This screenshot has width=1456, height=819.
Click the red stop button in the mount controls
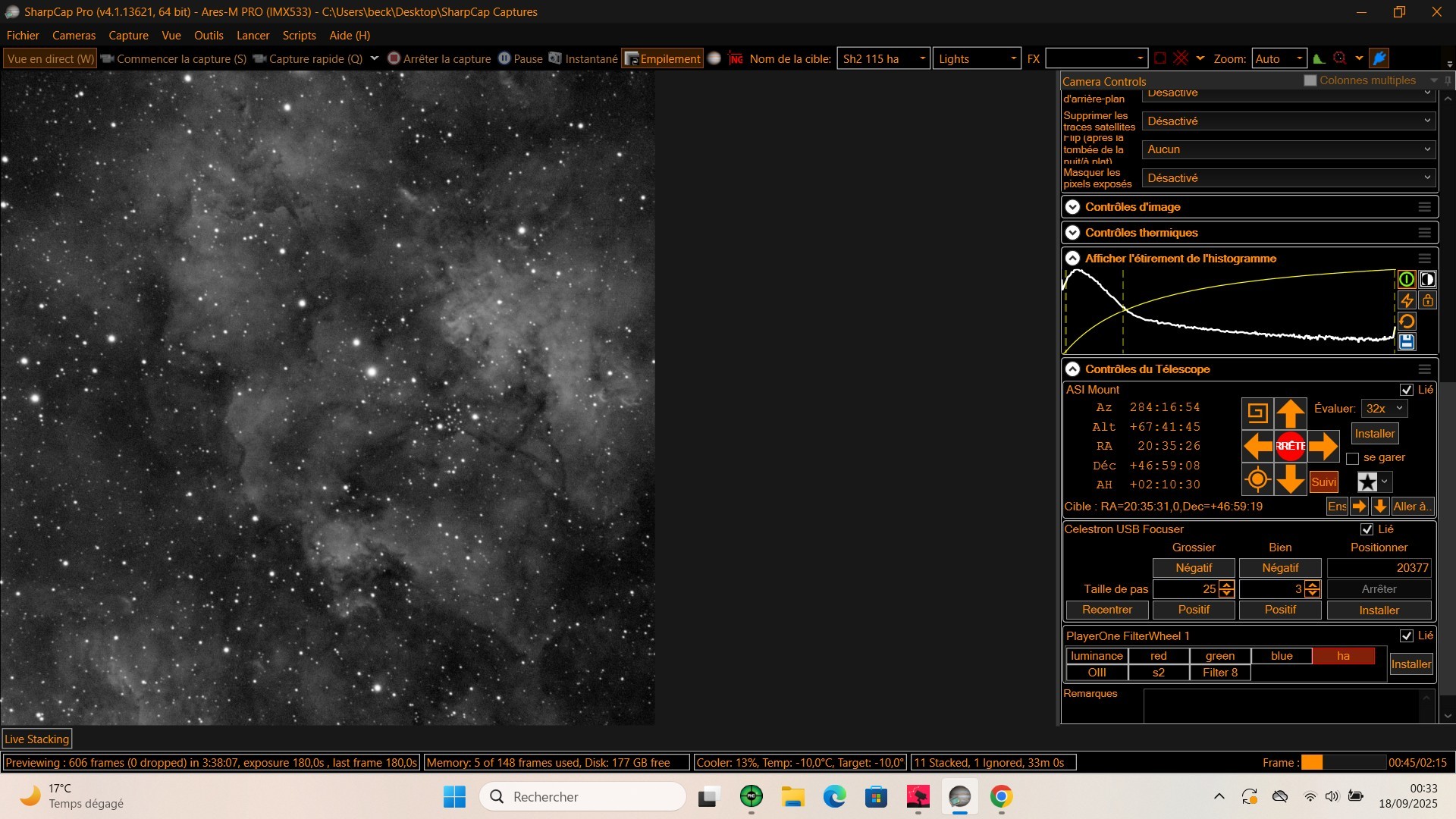tap(1290, 446)
